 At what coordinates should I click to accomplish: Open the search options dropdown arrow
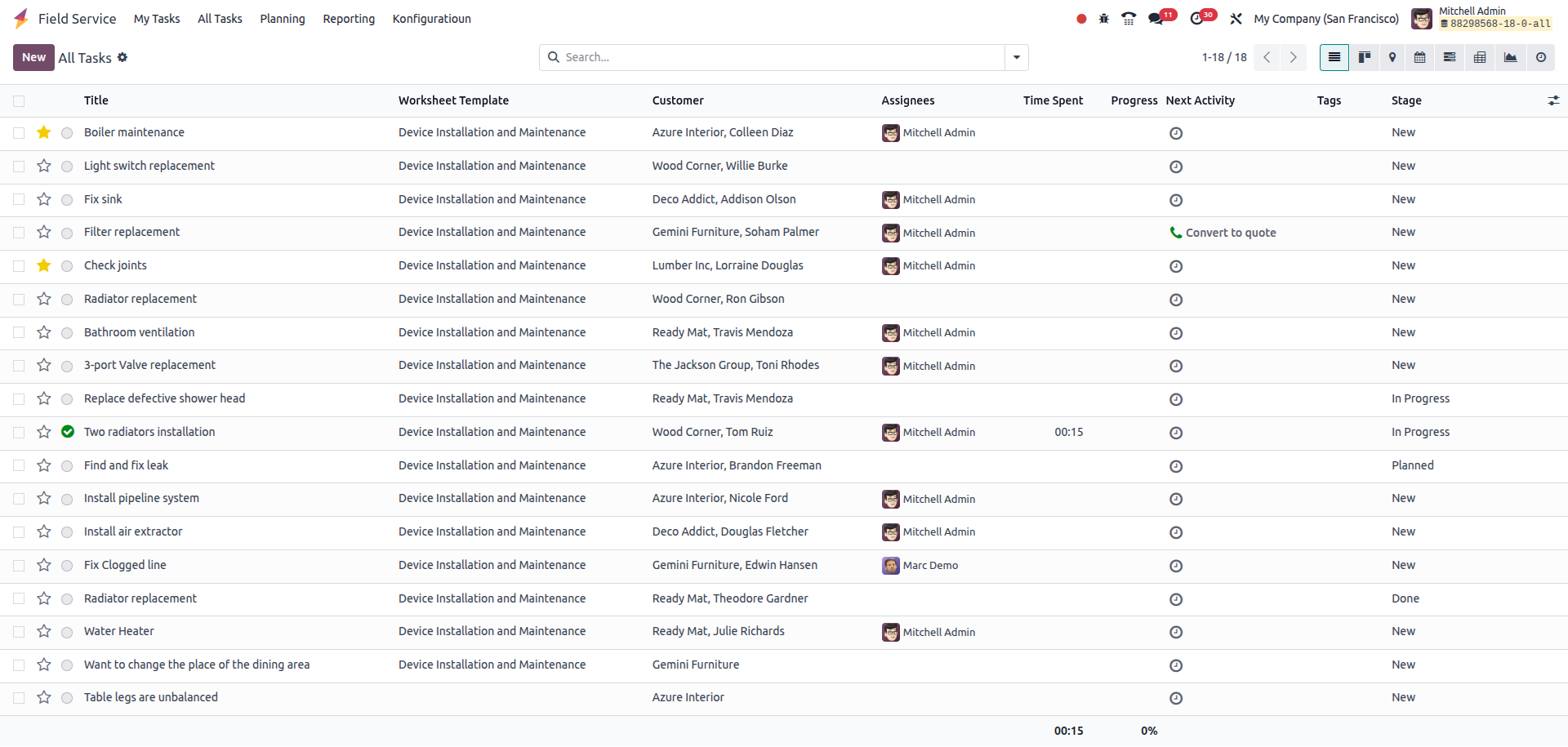[x=1017, y=57]
